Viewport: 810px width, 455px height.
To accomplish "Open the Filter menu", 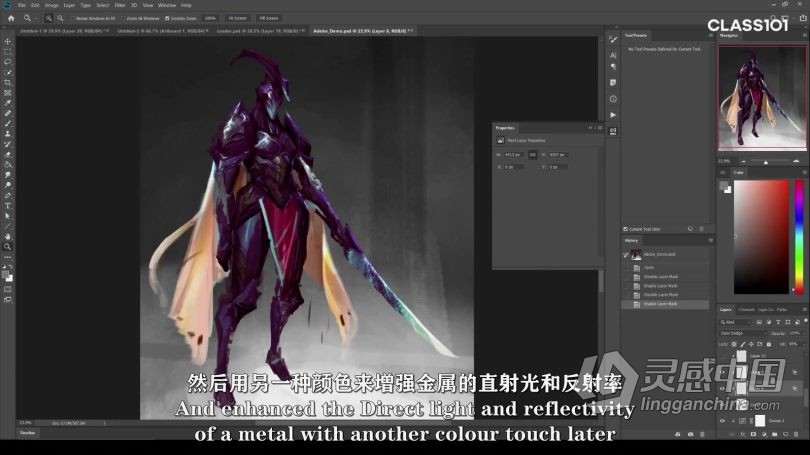I will coord(120,5).
